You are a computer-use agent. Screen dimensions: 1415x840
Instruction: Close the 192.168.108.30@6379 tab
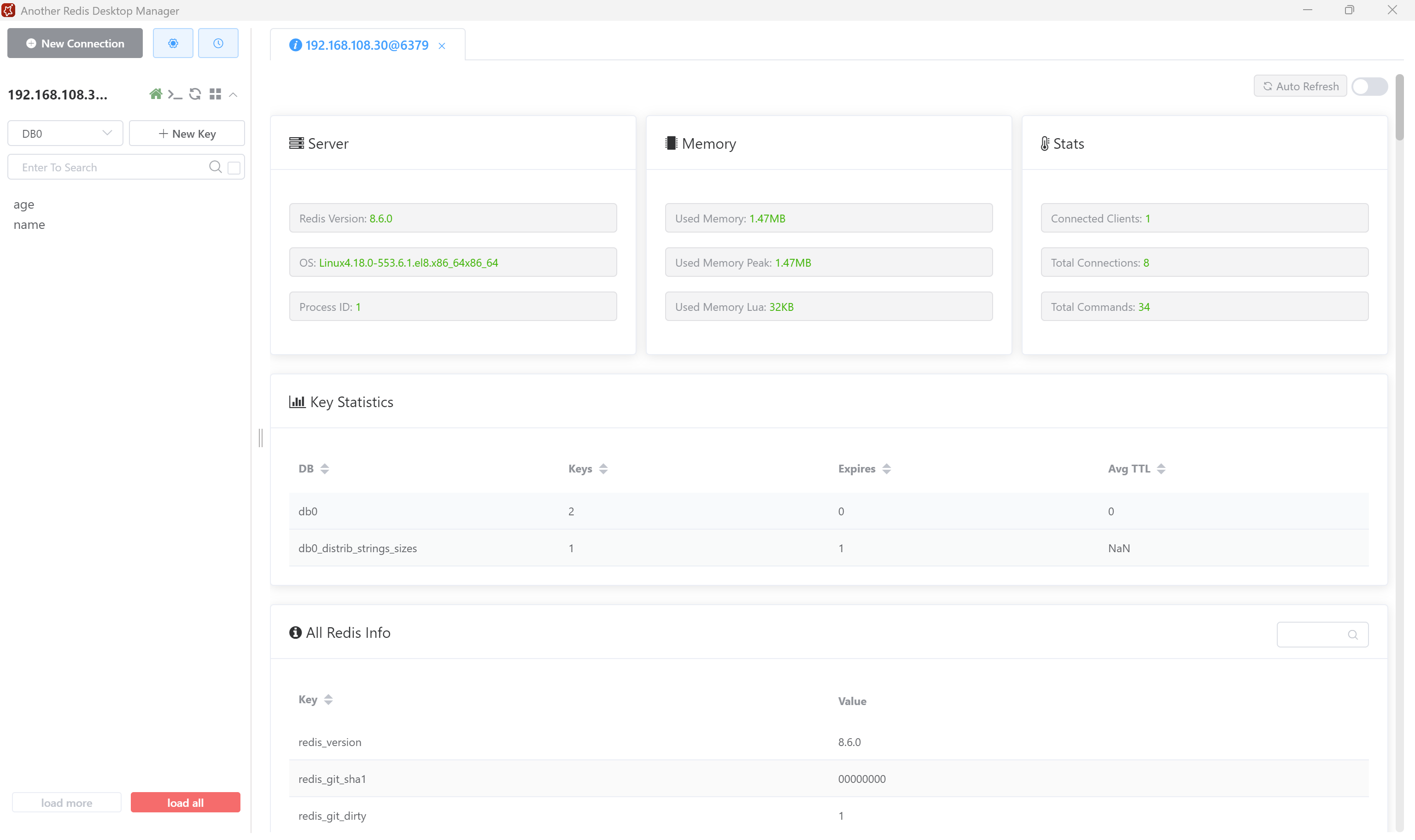tap(442, 46)
